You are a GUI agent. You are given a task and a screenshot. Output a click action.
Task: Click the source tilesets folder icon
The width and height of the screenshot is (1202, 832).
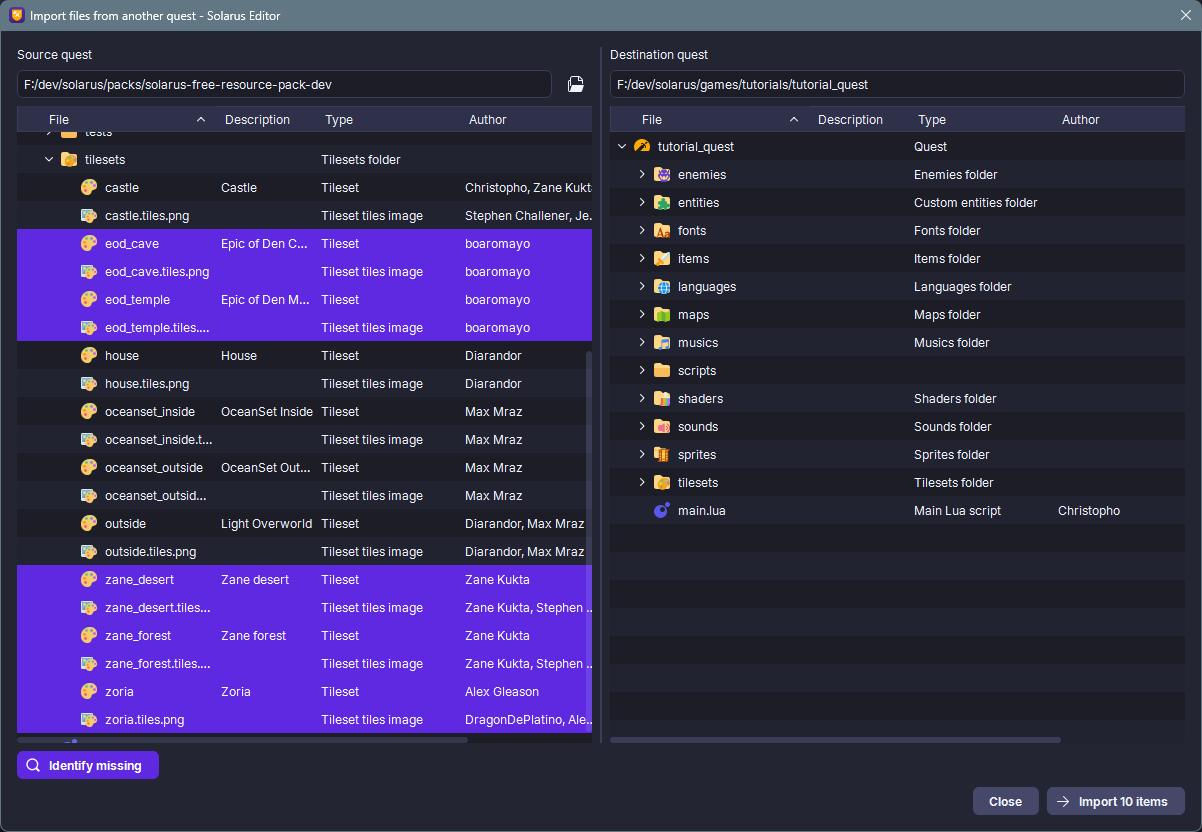point(69,159)
